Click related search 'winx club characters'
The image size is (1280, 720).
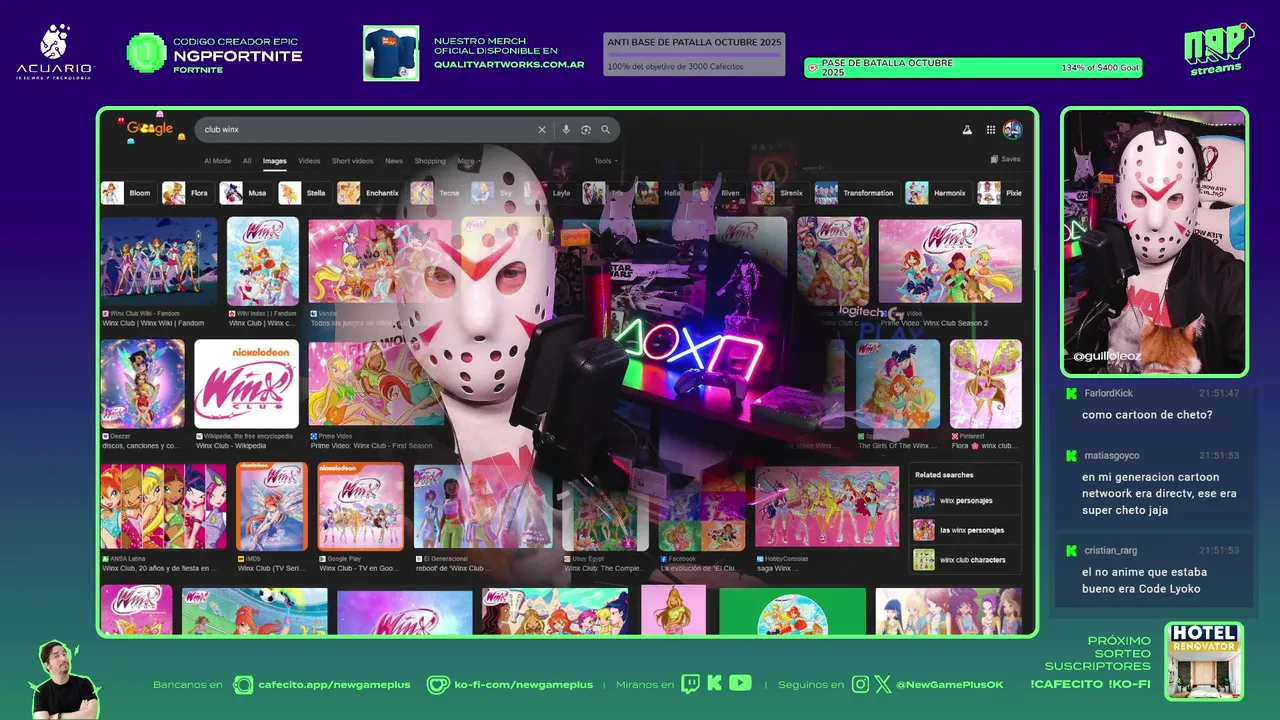tap(964, 560)
